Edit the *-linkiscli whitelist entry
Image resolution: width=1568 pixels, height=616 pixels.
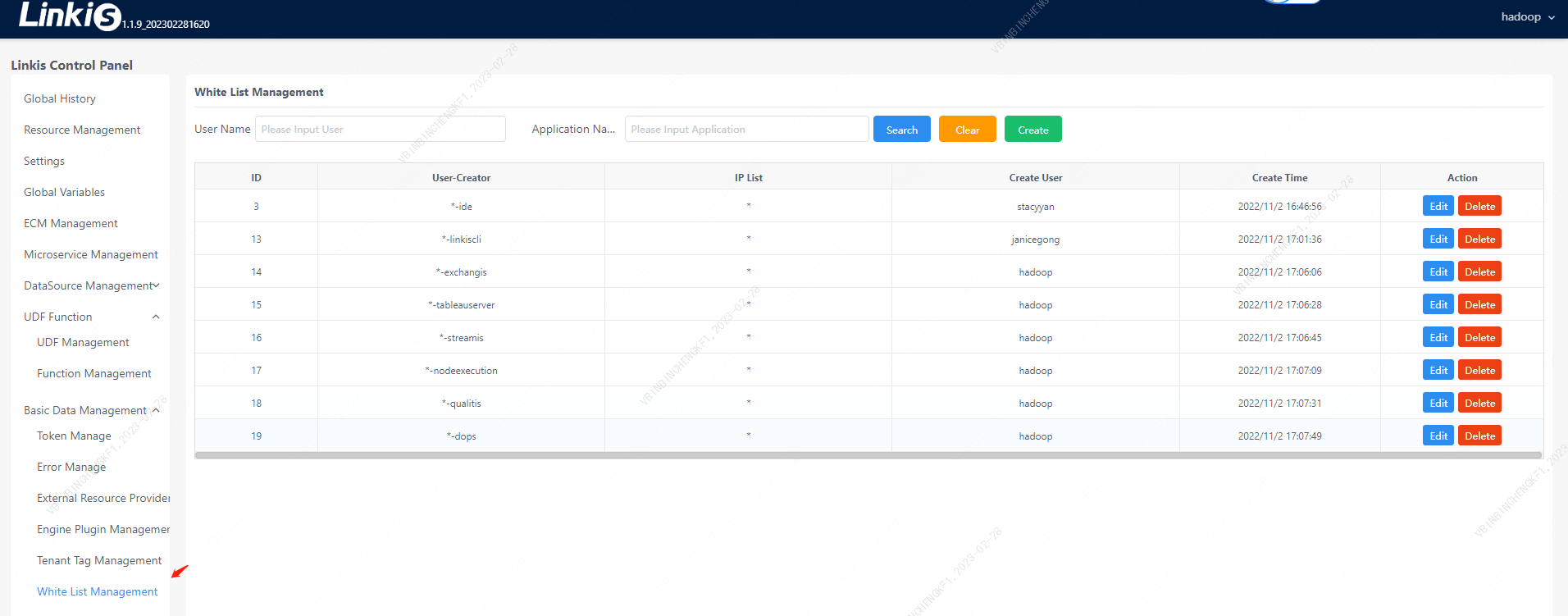1438,240
